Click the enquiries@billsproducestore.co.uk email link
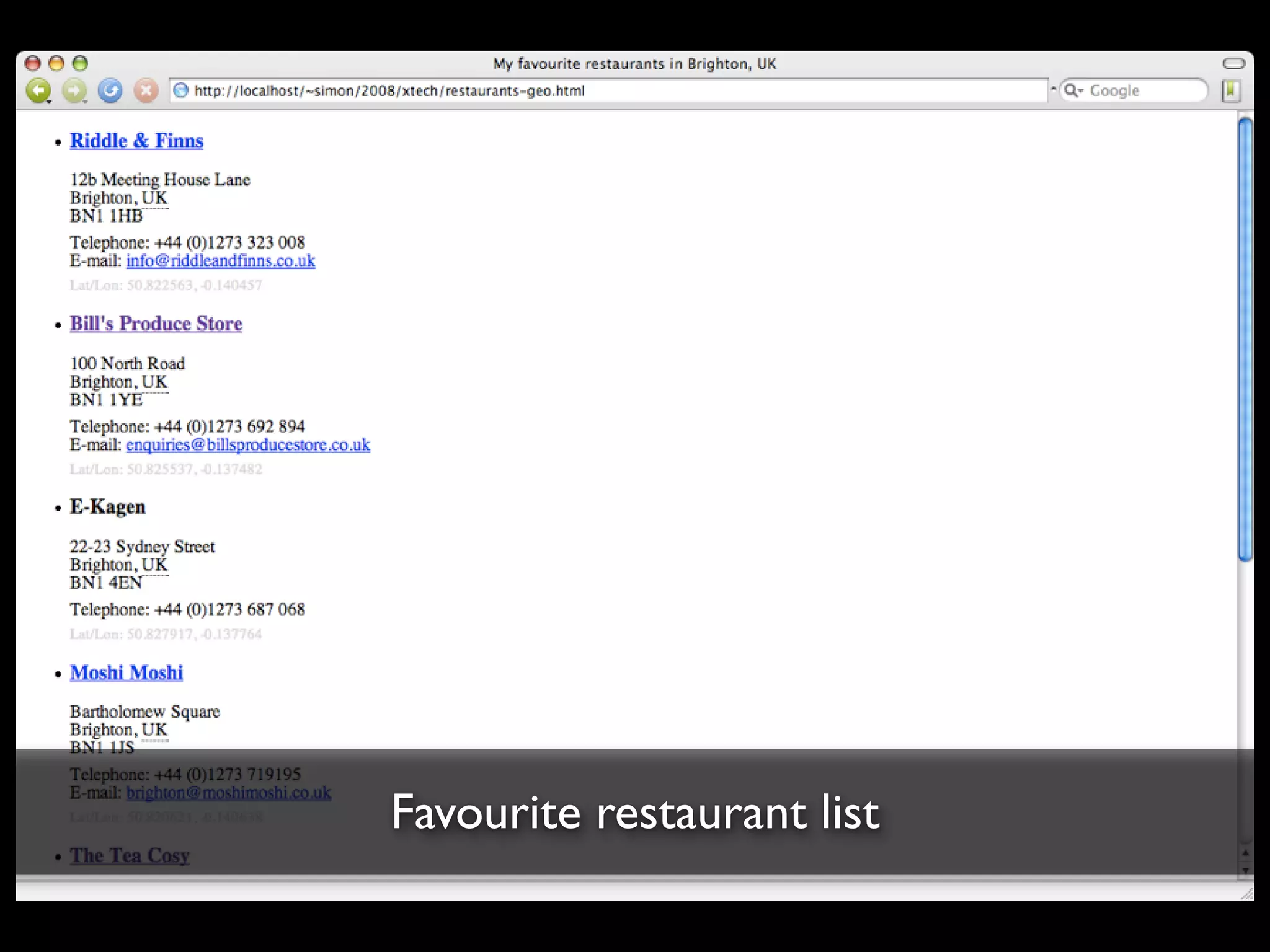Screen dimensions: 1270x952 tap(248, 445)
